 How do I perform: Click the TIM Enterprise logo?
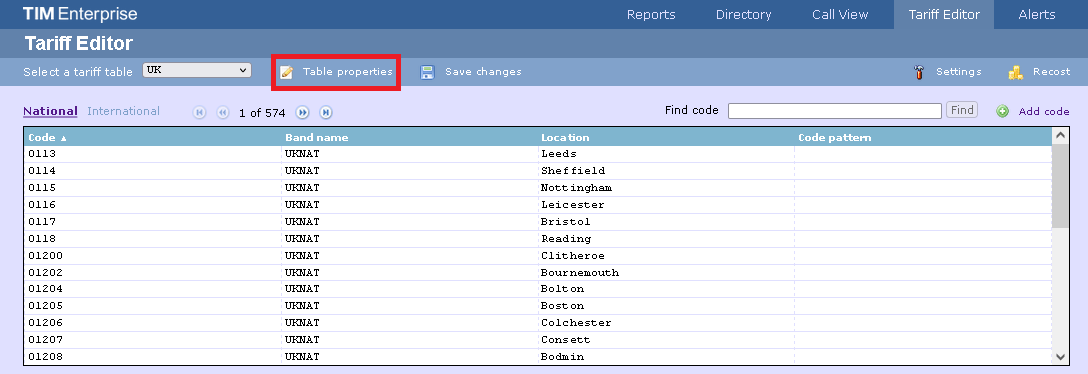[80, 14]
